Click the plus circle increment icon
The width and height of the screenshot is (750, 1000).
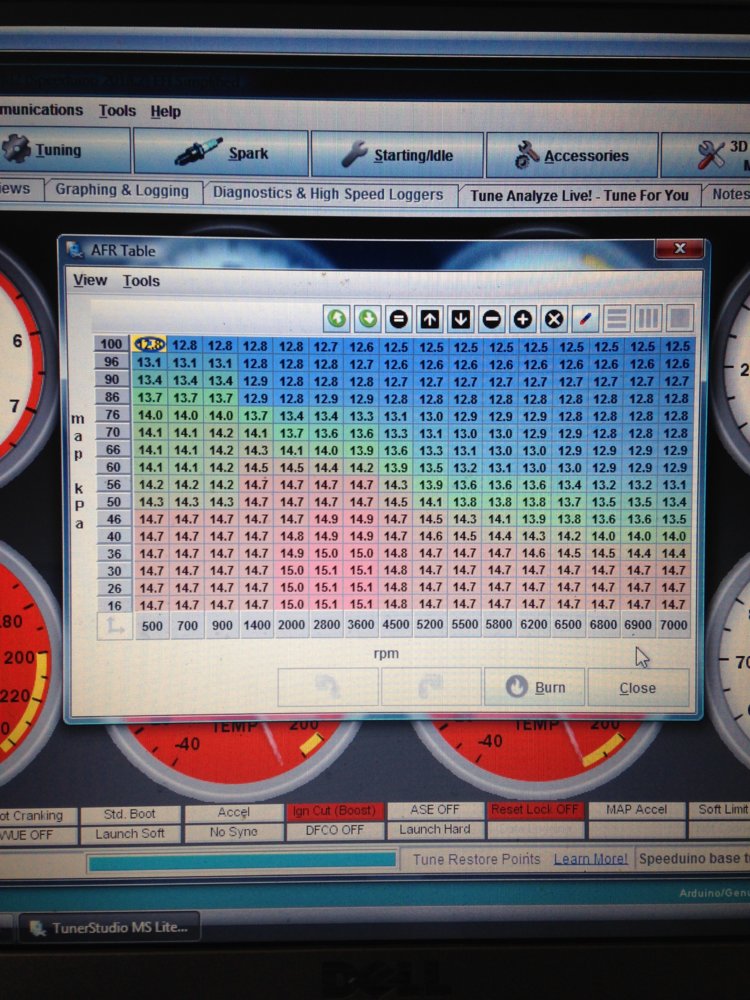522,319
